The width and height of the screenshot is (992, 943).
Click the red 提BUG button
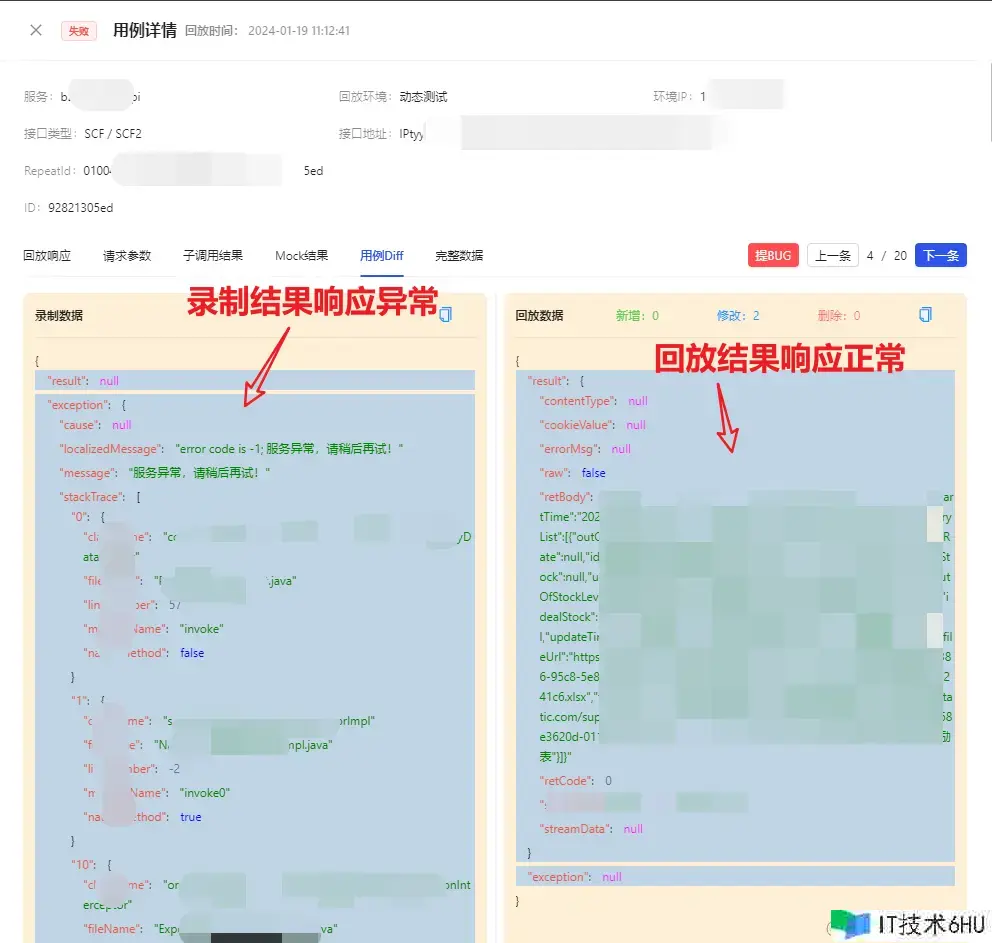coord(773,256)
